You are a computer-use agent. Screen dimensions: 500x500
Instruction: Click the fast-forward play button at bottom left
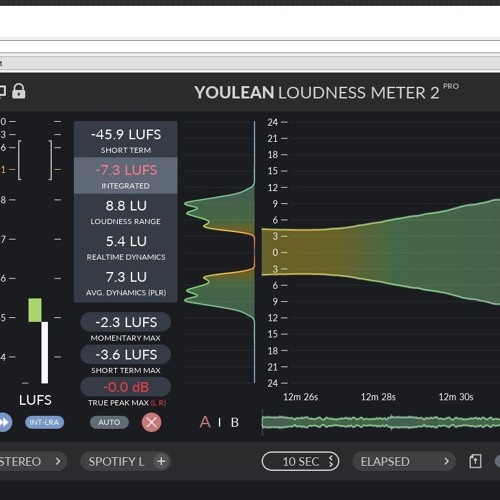pos(5,422)
